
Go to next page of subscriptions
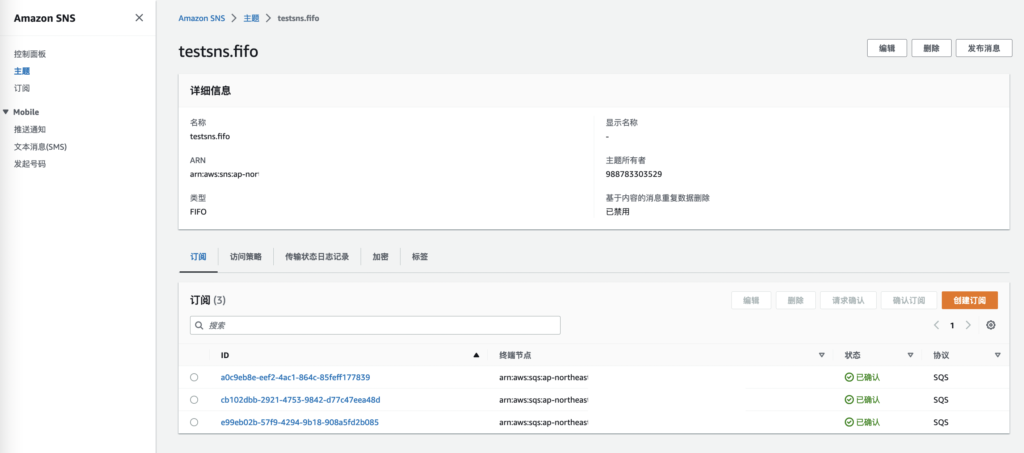pos(968,325)
